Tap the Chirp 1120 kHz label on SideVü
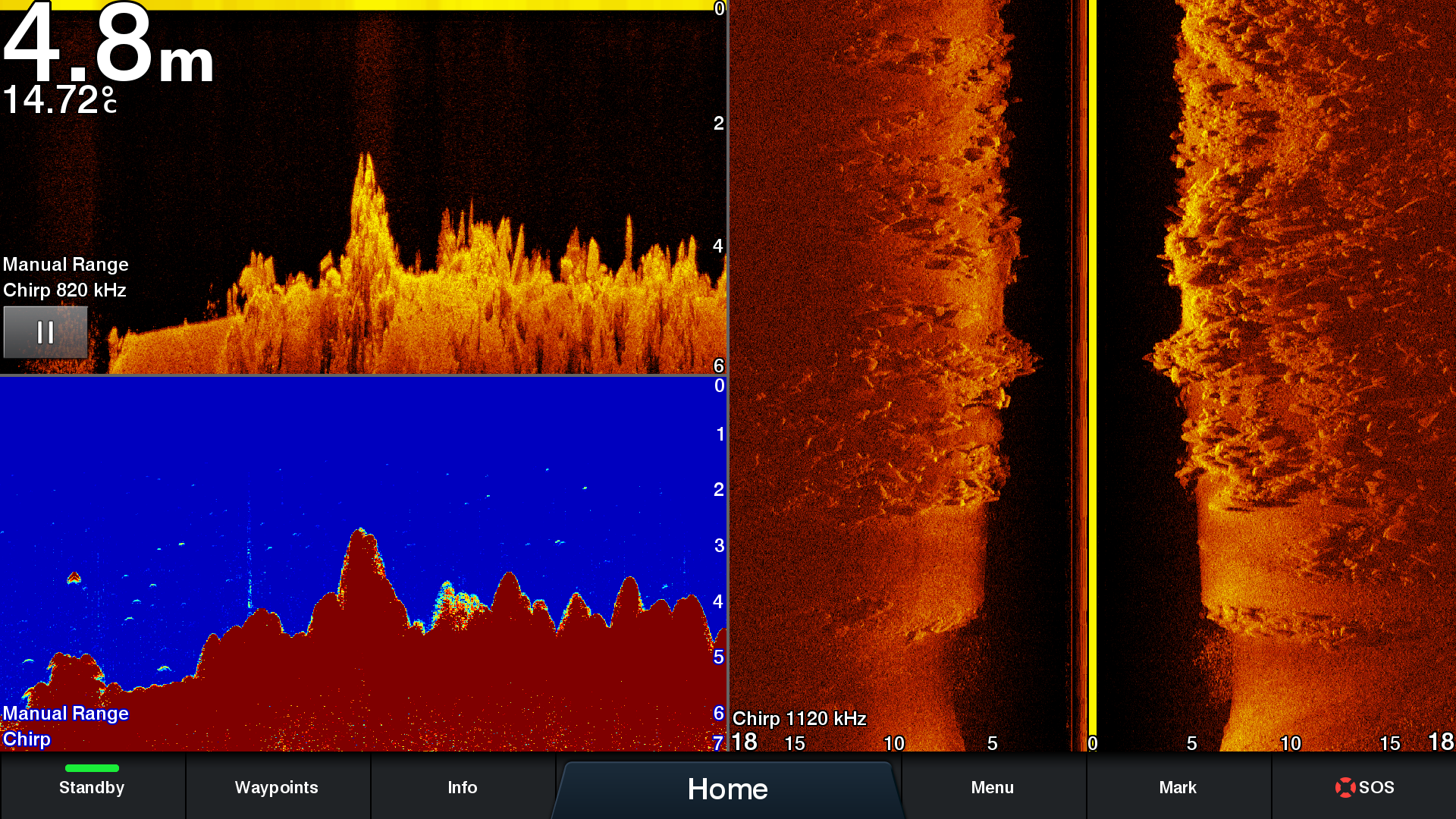The width and height of the screenshot is (1456, 819). click(x=798, y=718)
